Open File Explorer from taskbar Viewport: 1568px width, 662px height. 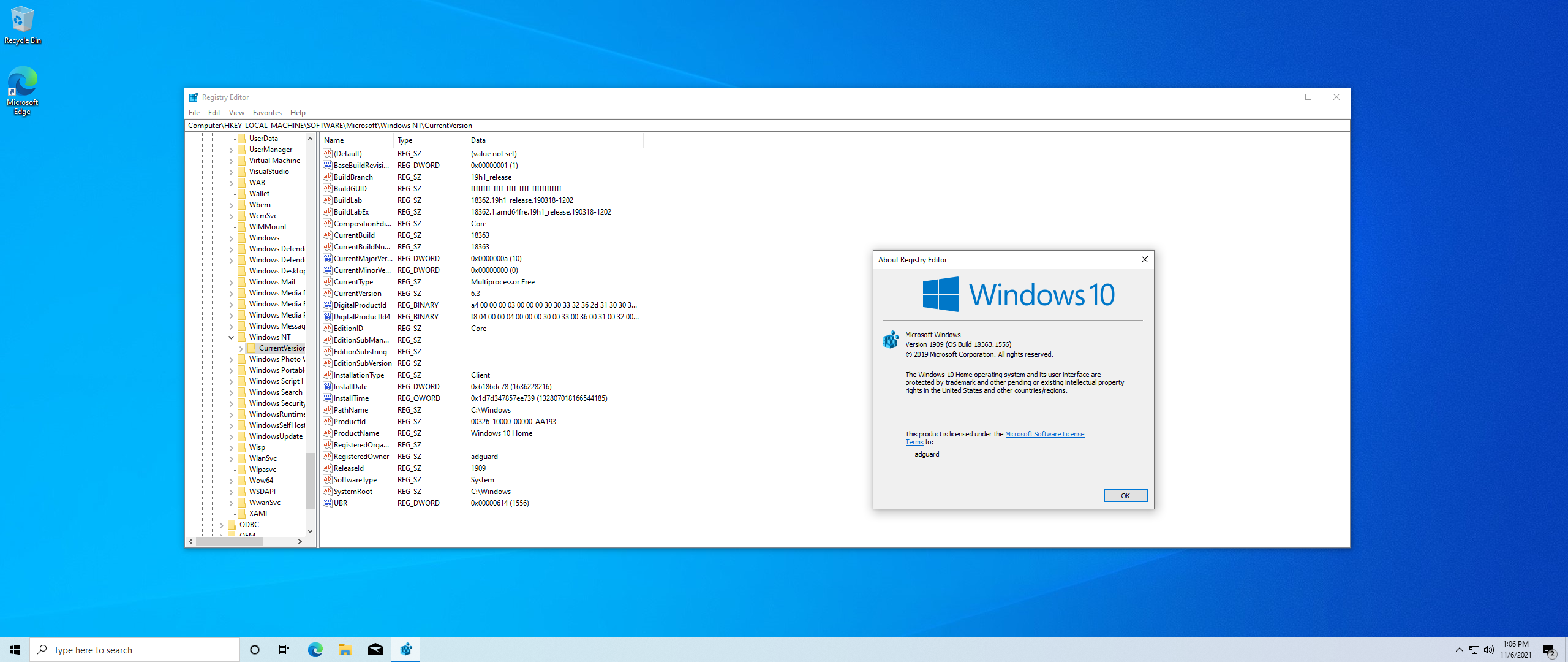345,650
